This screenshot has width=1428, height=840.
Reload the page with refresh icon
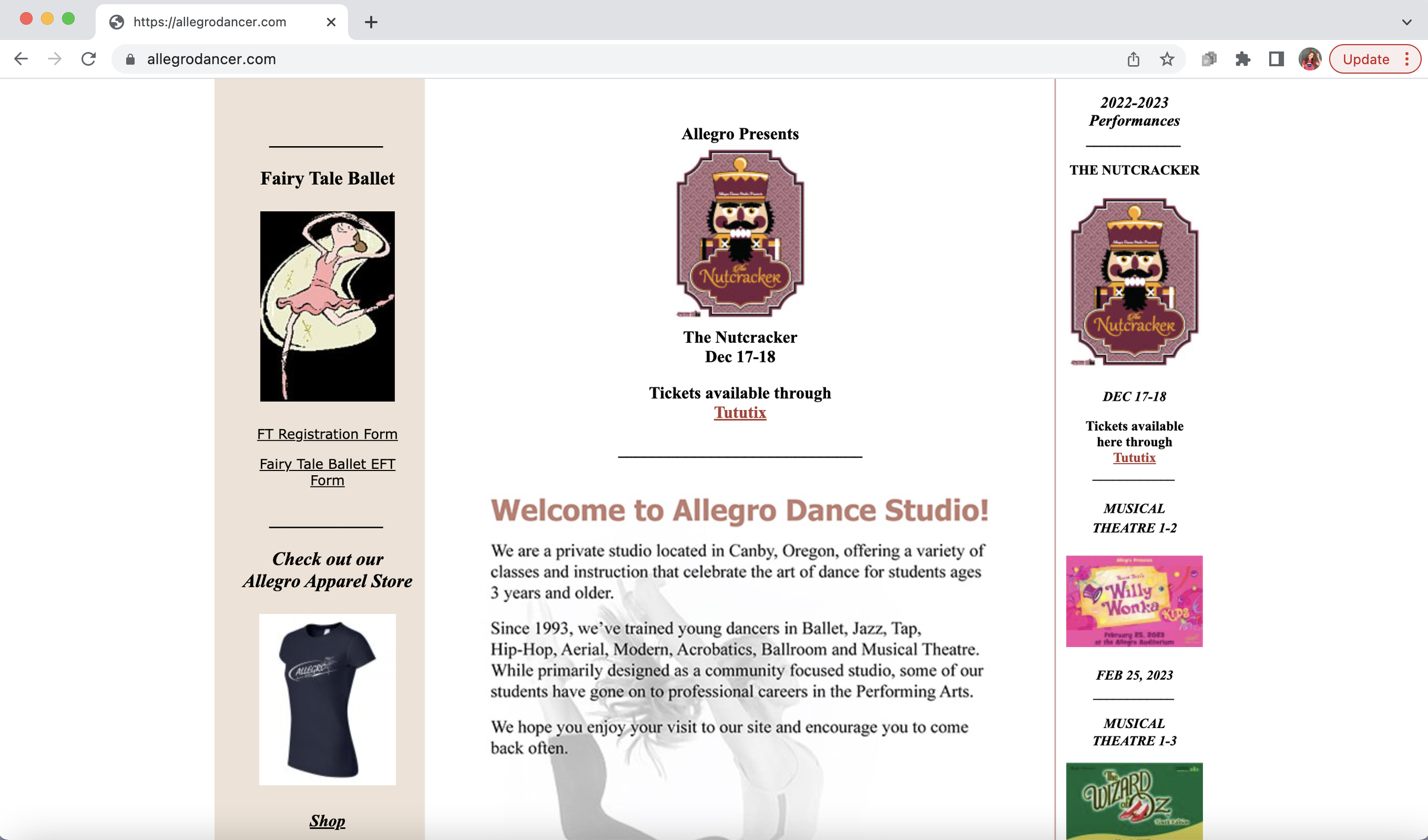(89, 59)
